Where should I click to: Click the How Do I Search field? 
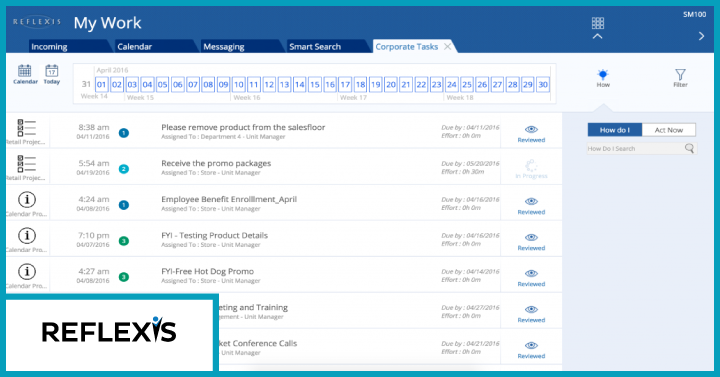(641, 148)
